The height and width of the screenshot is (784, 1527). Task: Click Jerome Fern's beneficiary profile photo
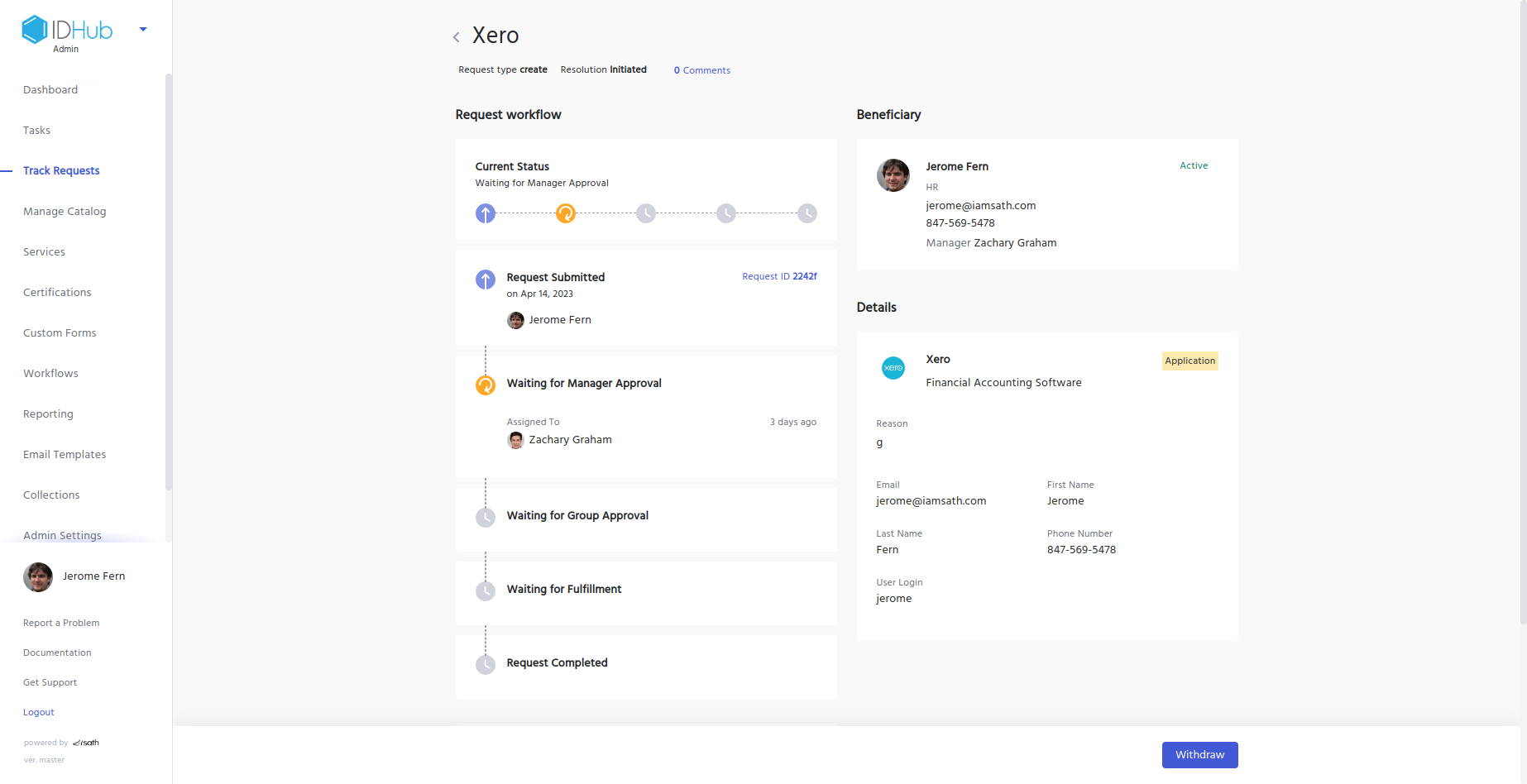click(893, 175)
